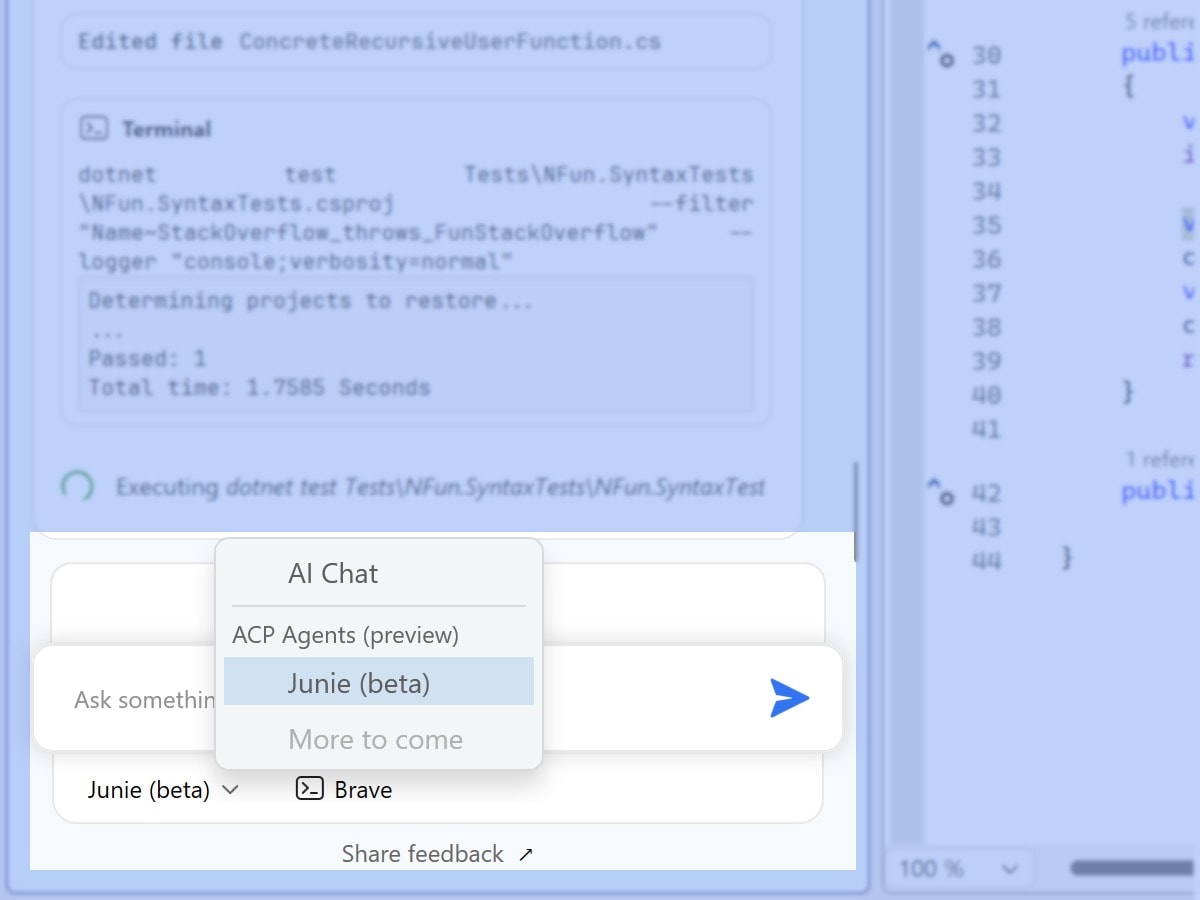The image size is (1200, 900).
Task: Expand the 100 % zoom dropdown
Action: point(958,868)
